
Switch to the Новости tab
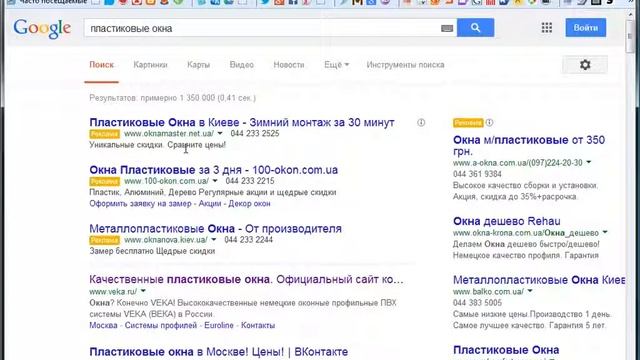(x=289, y=65)
